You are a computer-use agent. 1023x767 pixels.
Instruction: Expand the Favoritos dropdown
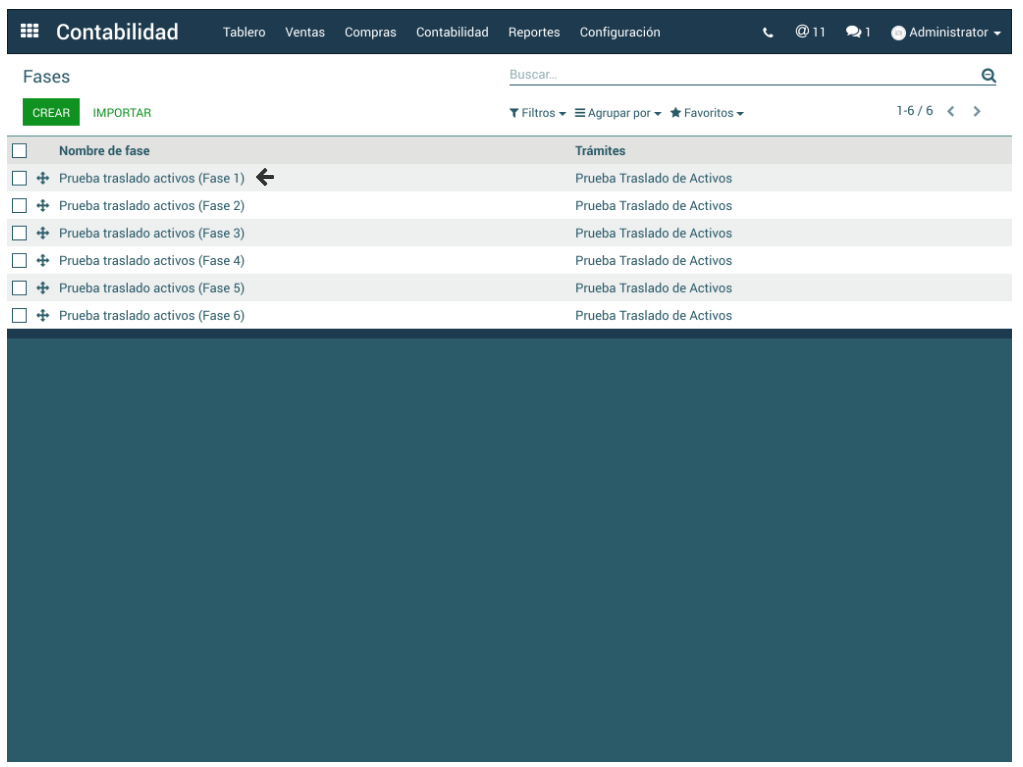coord(707,113)
